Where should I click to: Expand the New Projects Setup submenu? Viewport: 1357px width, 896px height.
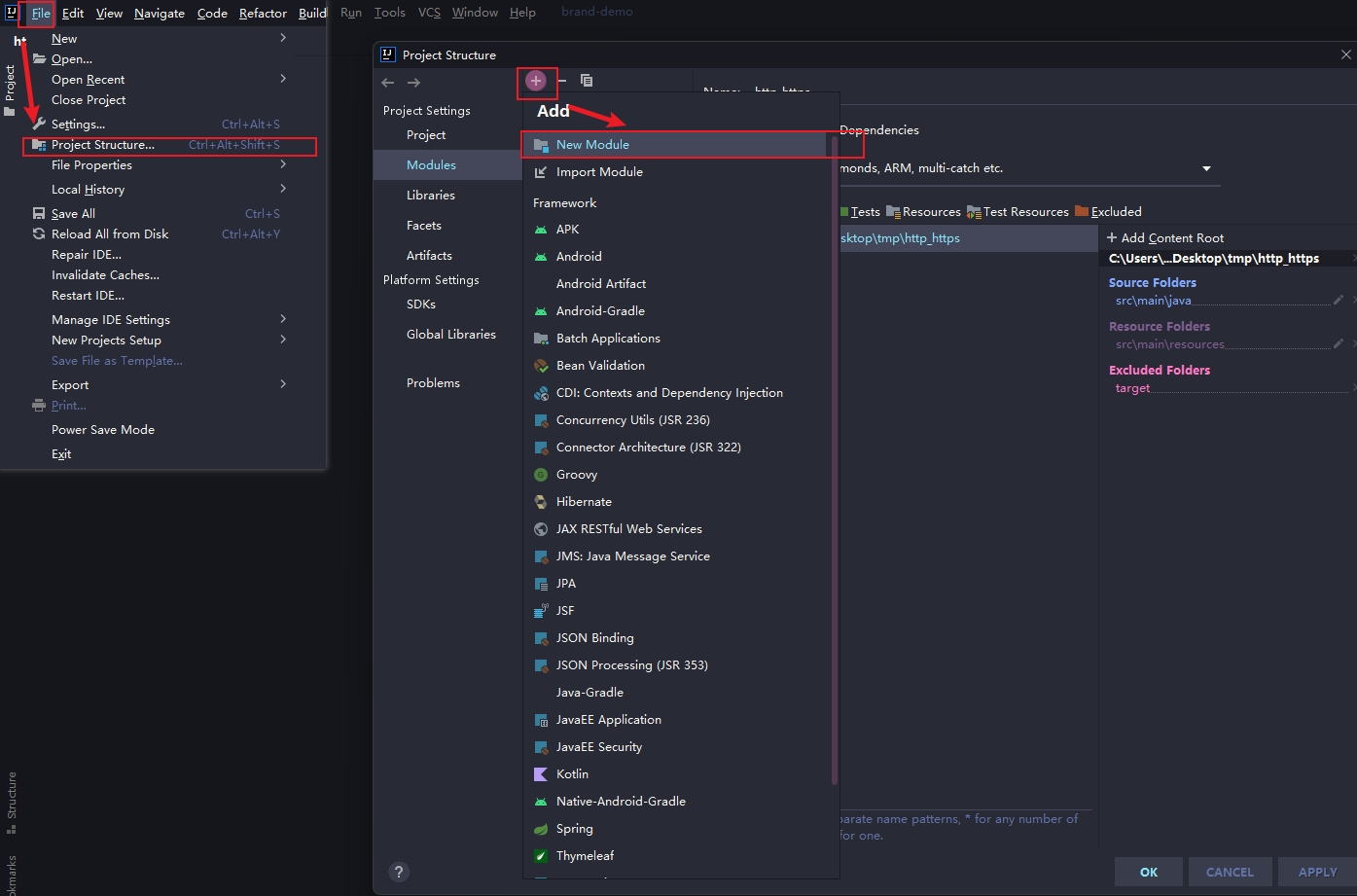pos(283,340)
